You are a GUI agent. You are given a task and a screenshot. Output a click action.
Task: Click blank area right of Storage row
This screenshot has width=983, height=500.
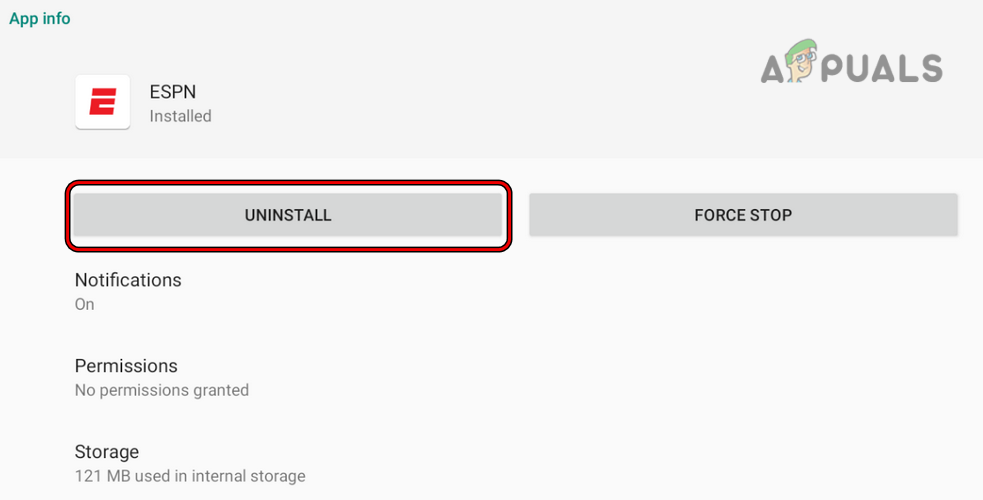(x=600, y=463)
